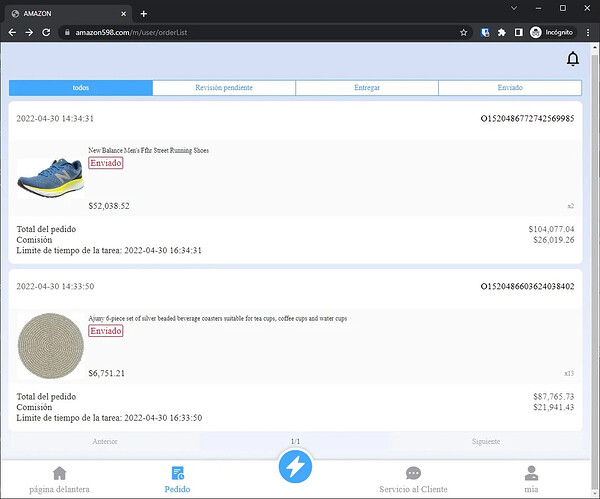
Task: Click commission $26,019.26
Action: 554,240
